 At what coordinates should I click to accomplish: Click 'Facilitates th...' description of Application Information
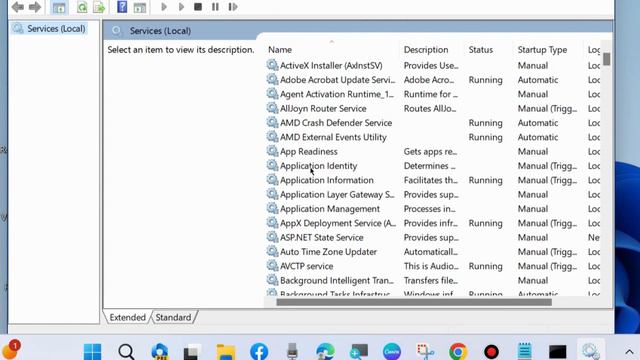pos(430,180)
